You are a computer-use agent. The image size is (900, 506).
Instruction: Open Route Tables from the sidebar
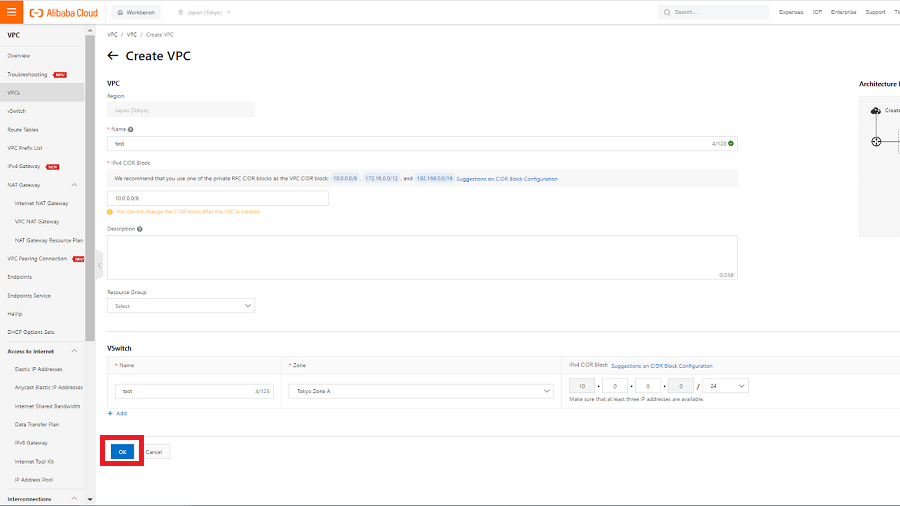click(x=23, y=129)
